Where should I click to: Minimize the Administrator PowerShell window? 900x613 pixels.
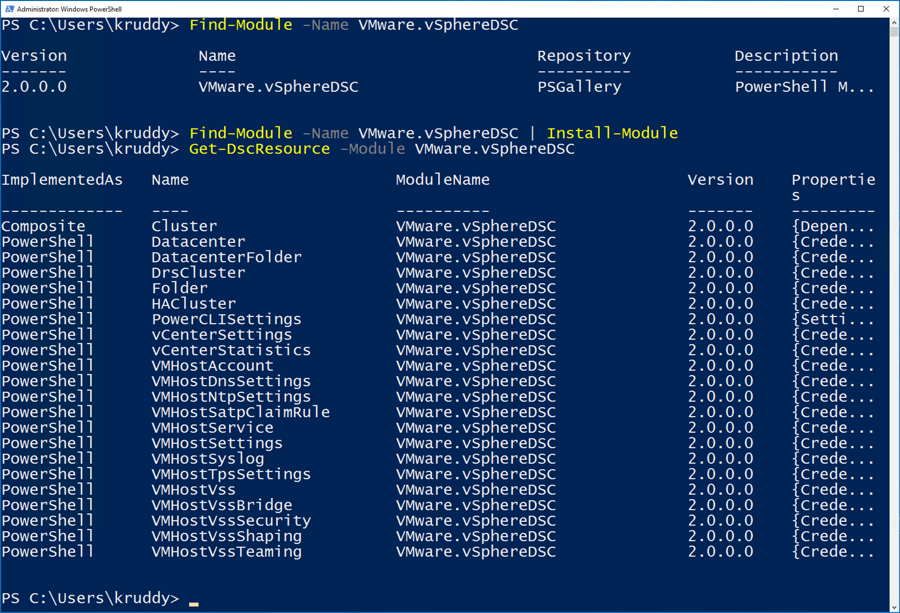pos(836,9)
